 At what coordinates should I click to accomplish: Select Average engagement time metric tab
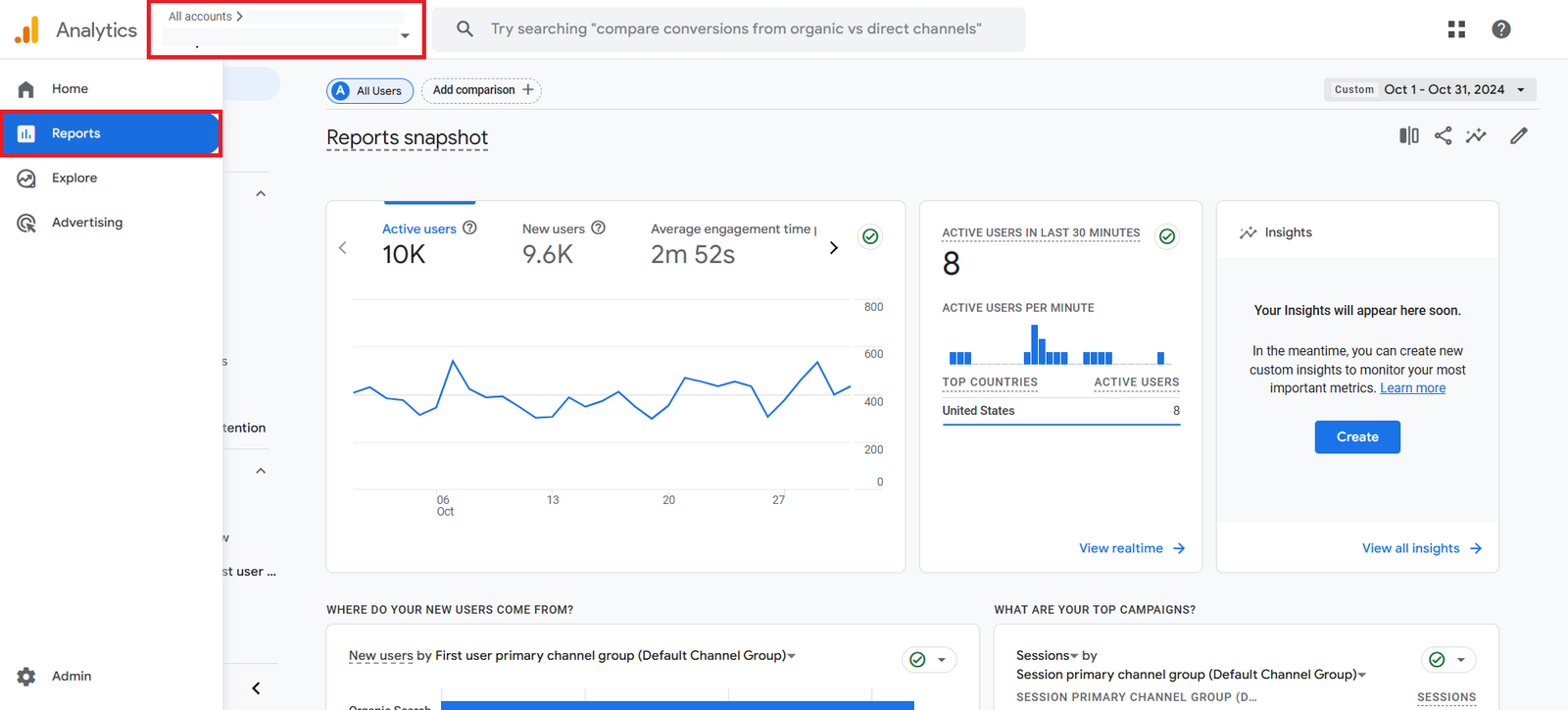tap(734, 243)
